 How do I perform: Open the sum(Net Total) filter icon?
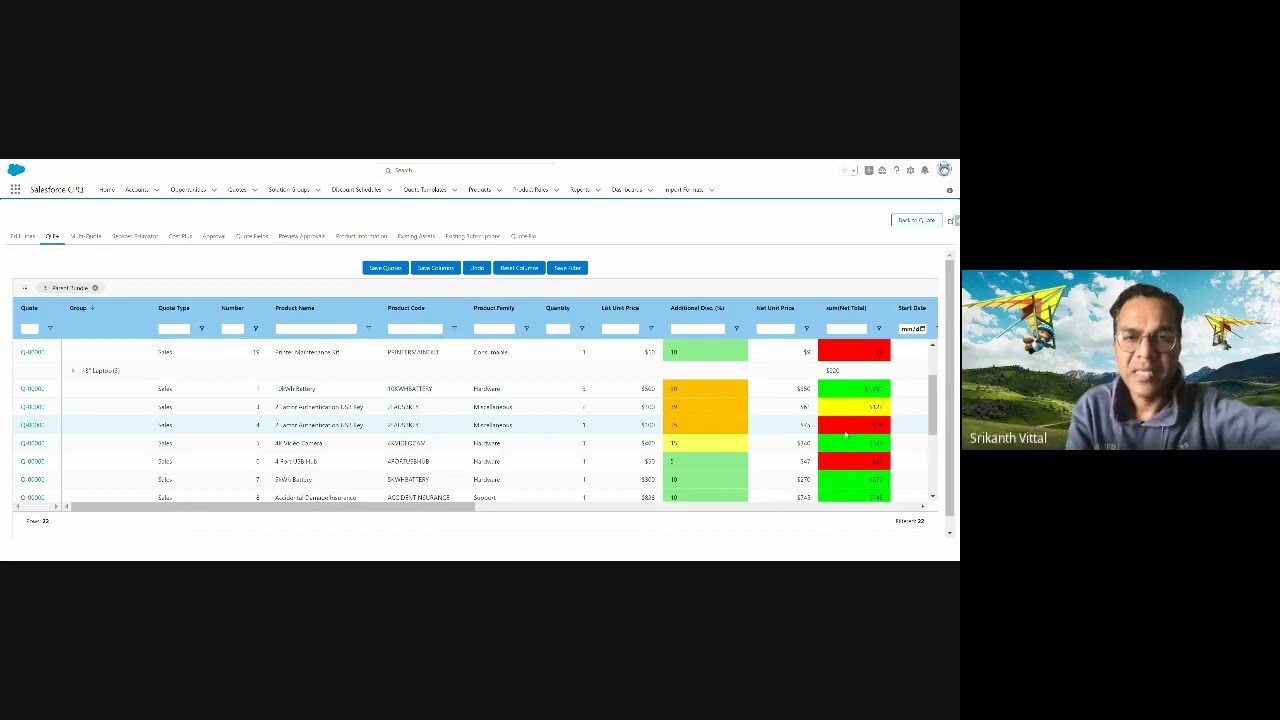coord(878,329)
